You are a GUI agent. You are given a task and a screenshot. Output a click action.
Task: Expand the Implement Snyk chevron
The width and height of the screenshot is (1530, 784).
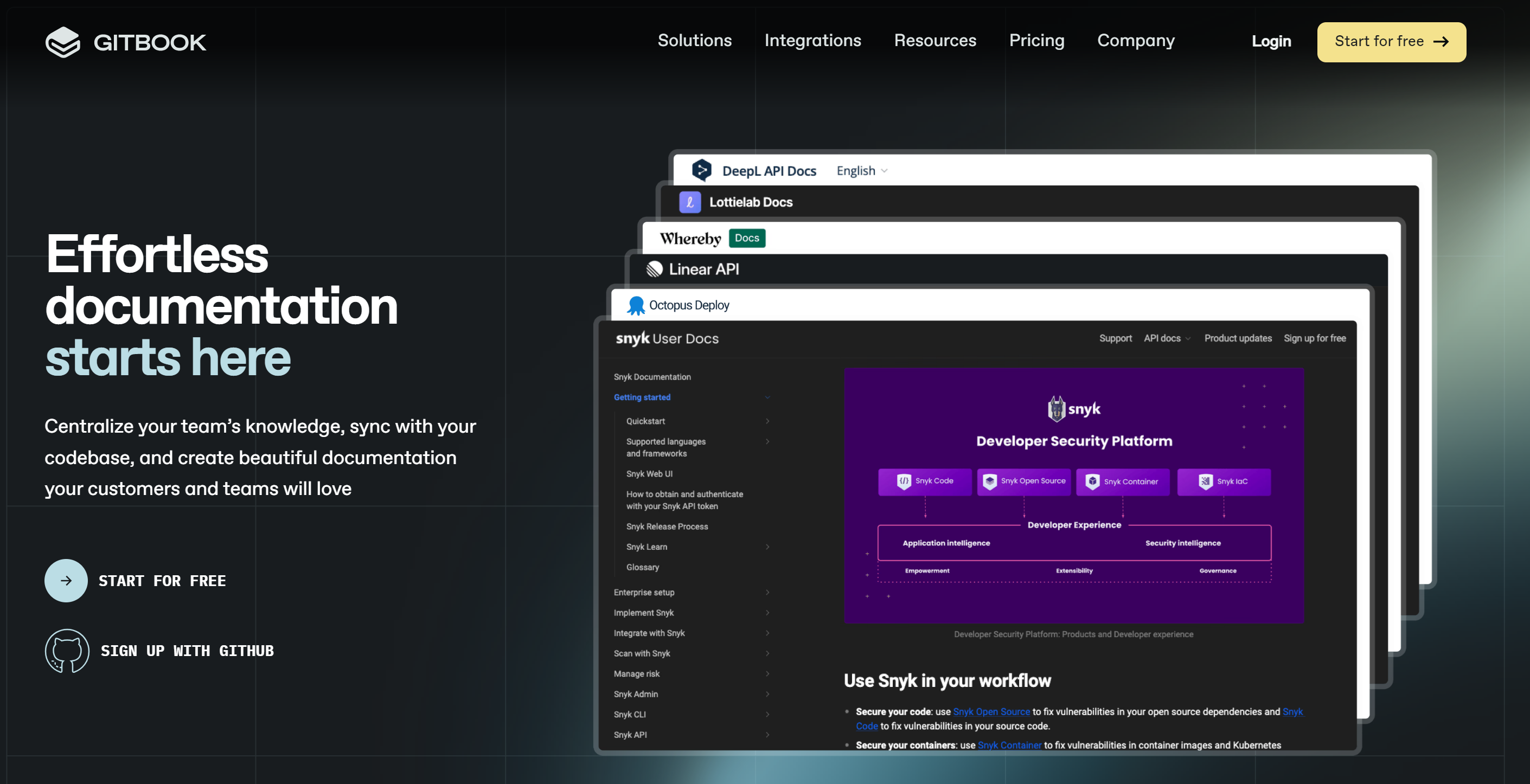767,613
